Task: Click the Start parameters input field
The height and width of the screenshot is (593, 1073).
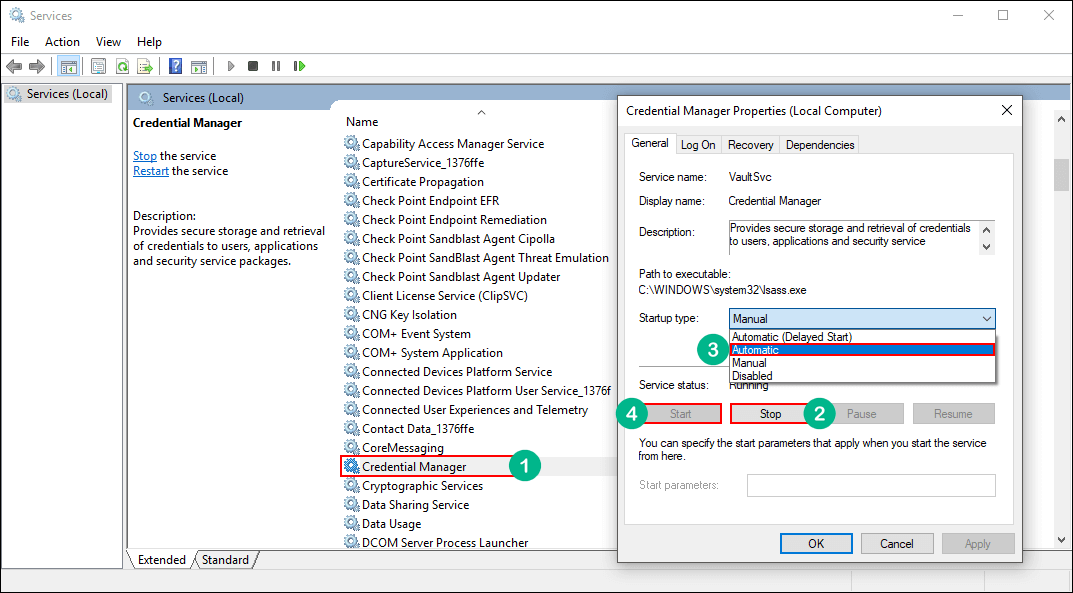Action: click(x=871, y=485)
